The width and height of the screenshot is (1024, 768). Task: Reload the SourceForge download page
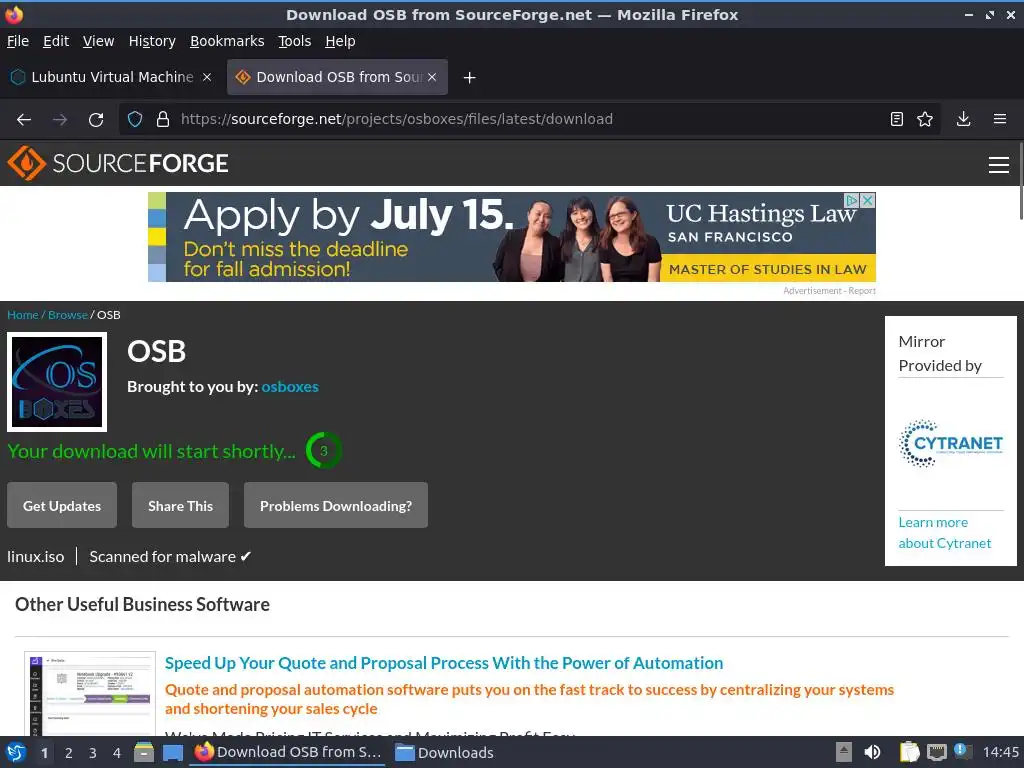click(x=96, y=120)
